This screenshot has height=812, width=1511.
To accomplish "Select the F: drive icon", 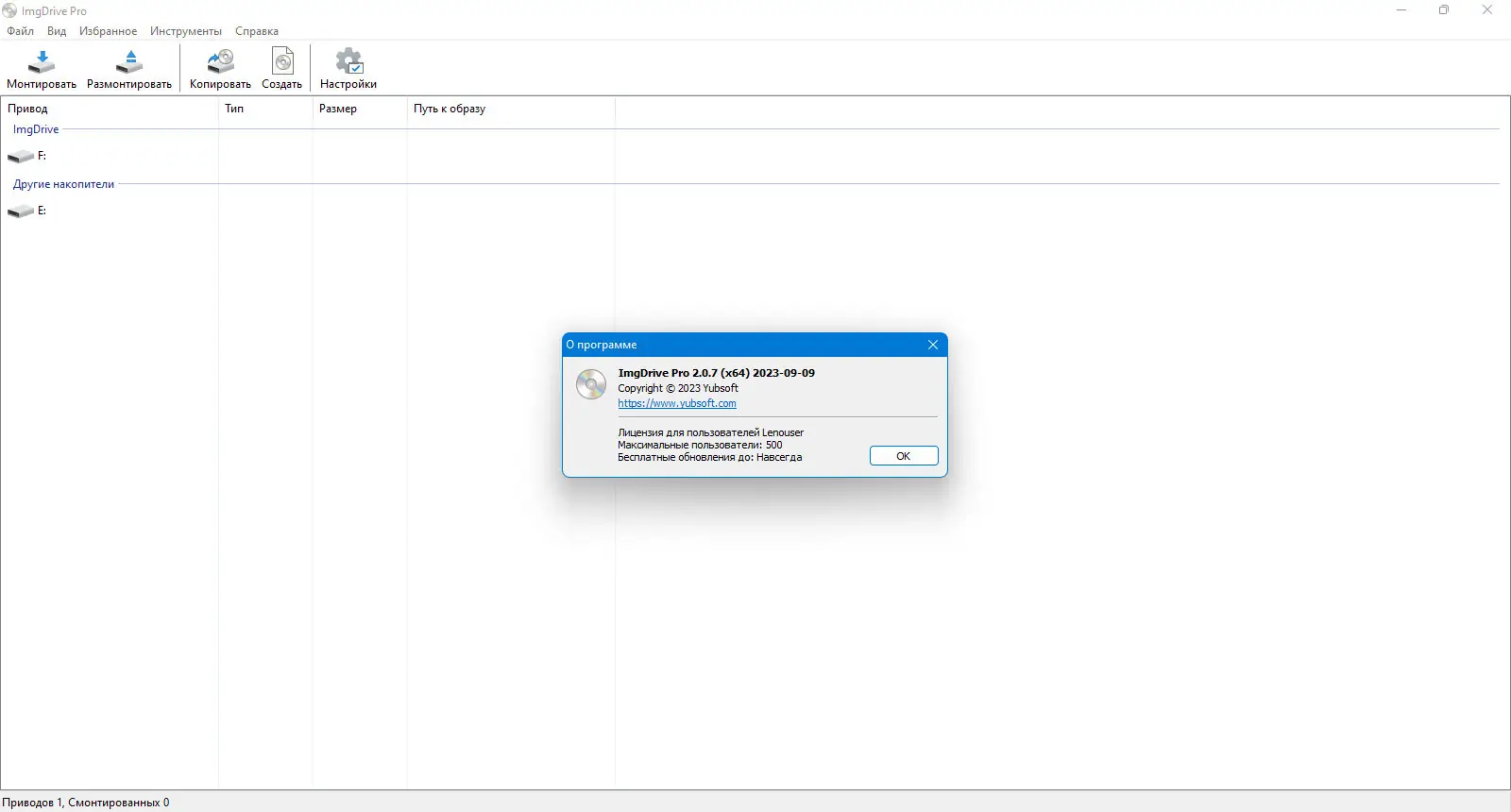I will (21, 156).
